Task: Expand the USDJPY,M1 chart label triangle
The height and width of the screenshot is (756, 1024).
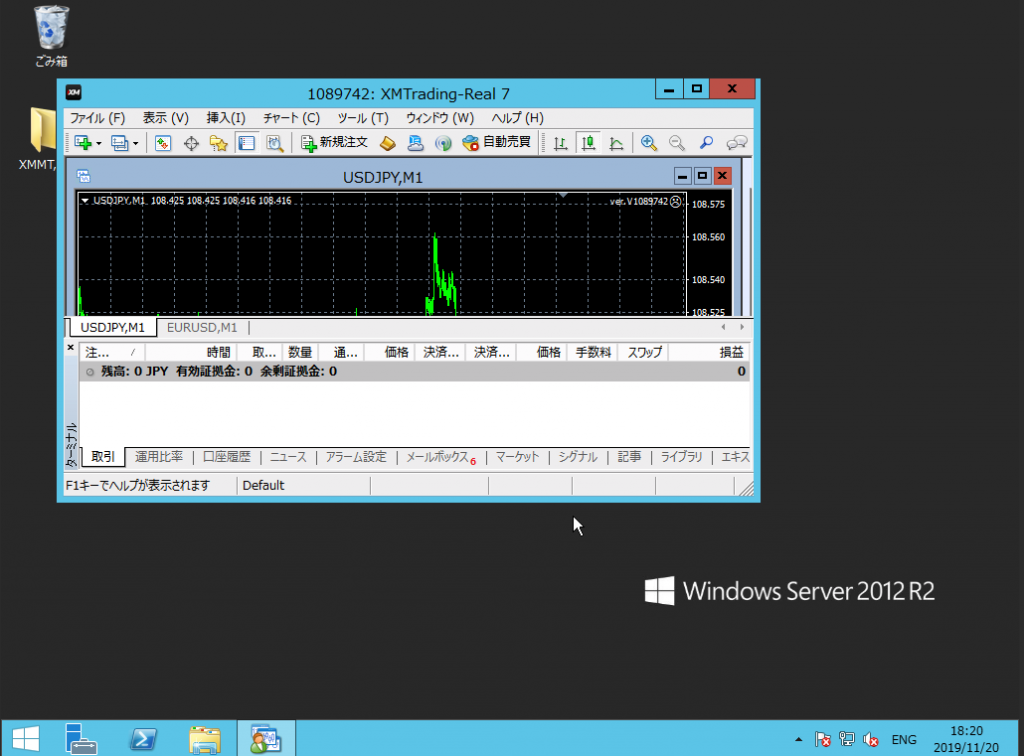Action: pyautogui.click(x=85, y=201)
